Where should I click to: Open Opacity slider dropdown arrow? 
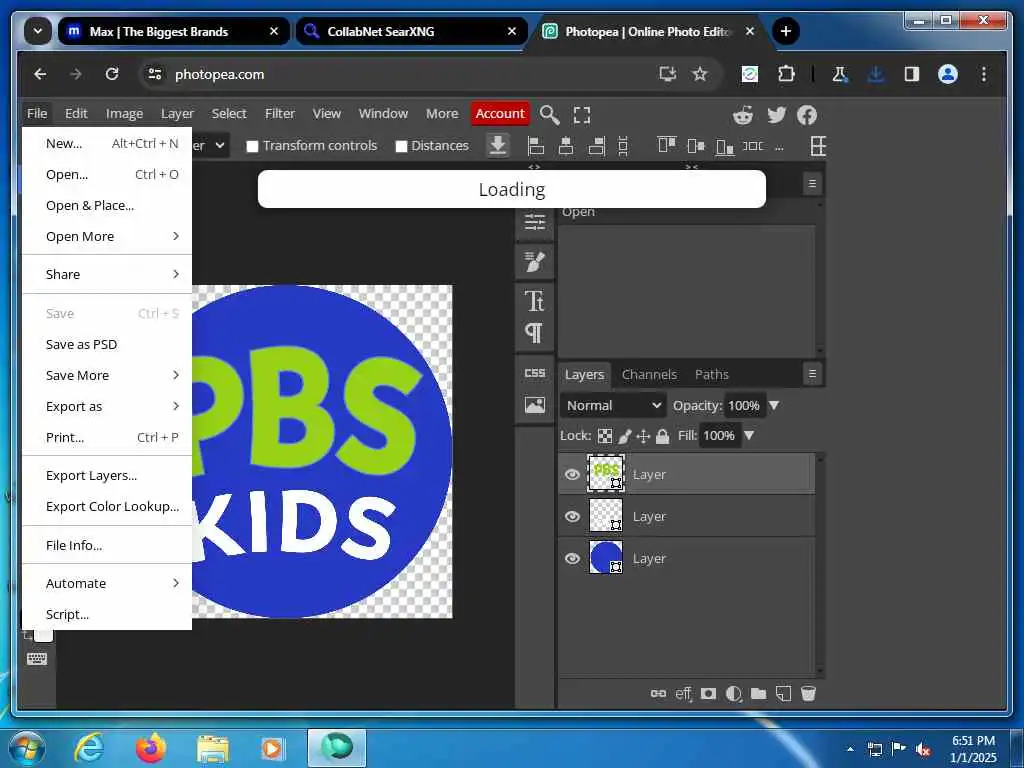point(774,406)
